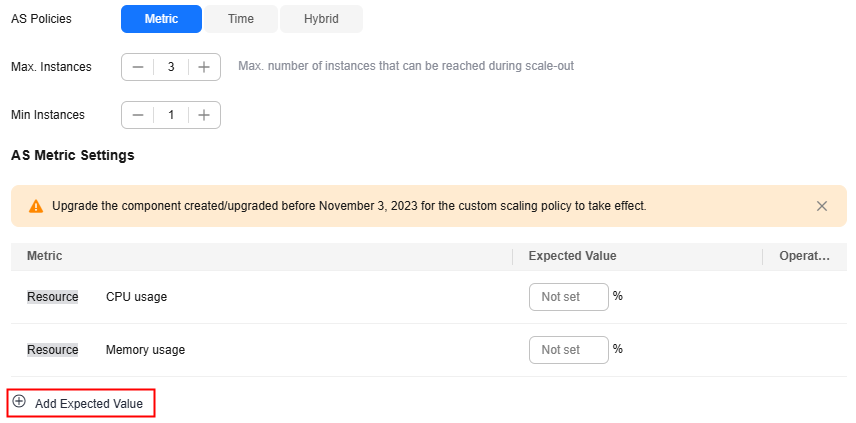Select the Metric AS policy tab
Screen dimensions: 856x423
click(x=161, y=19)
